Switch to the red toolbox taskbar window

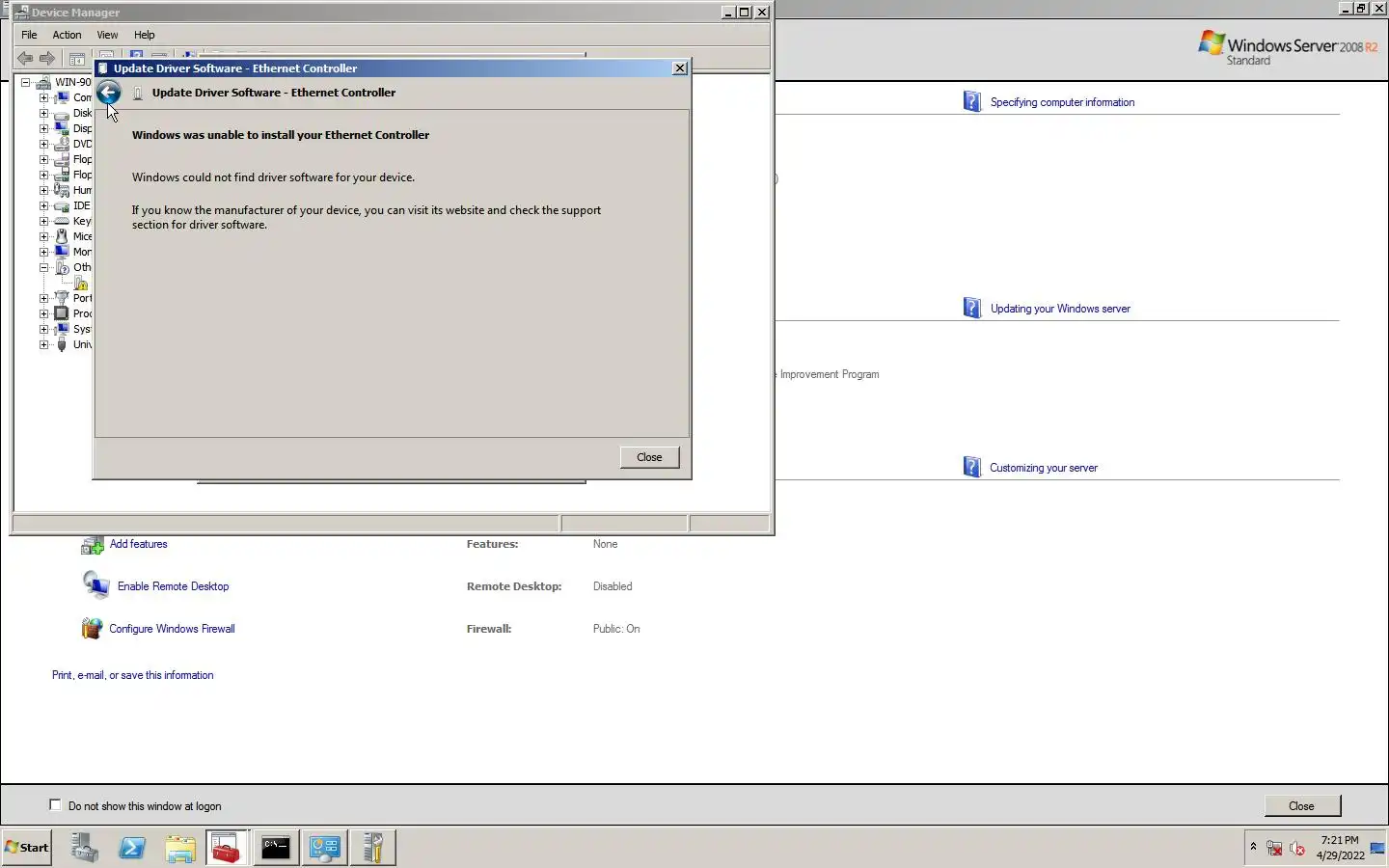(x=227, y=848)
